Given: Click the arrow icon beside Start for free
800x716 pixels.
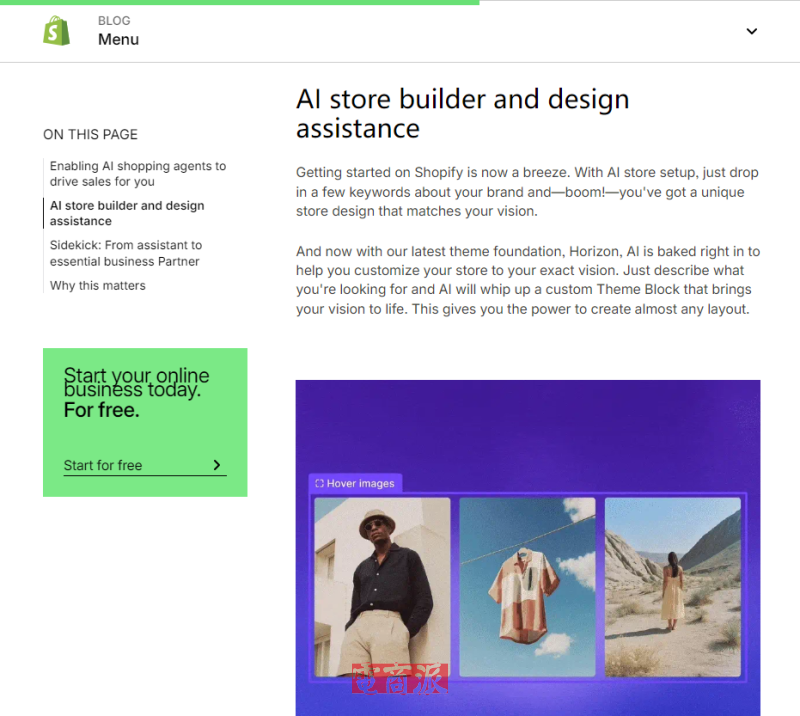Looking at the screenshot, I should tap(217, 465).
